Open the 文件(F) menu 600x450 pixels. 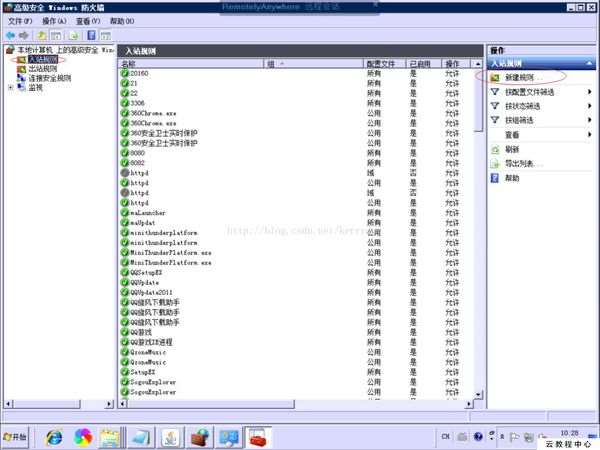20,21
